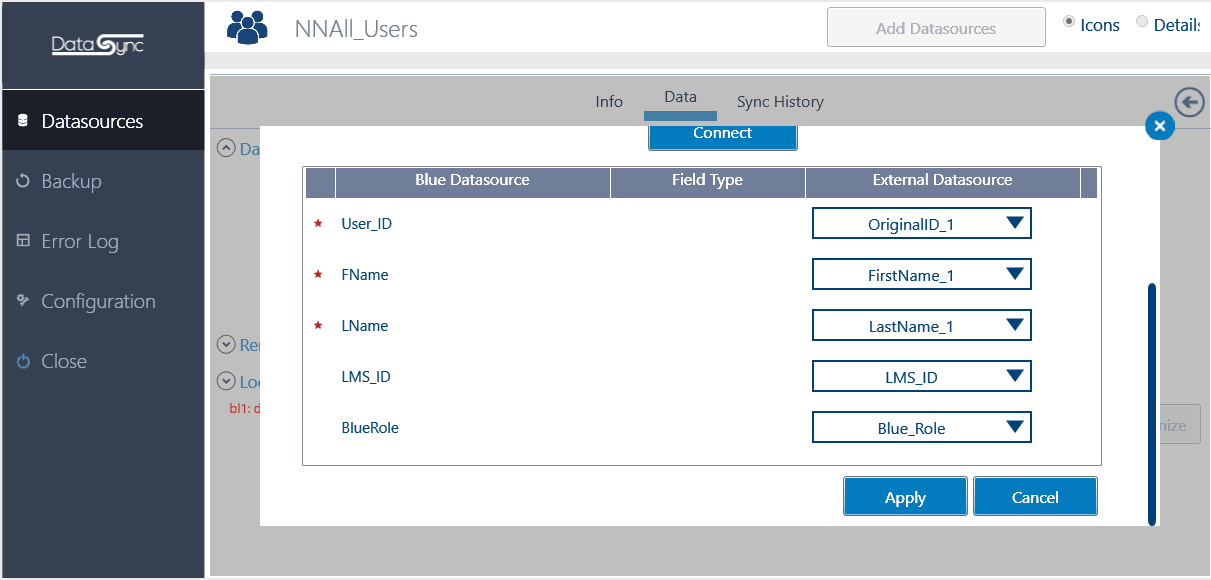Click the NNAll_Users group icon
This screenshot has width=1211, height=580.
247,27
